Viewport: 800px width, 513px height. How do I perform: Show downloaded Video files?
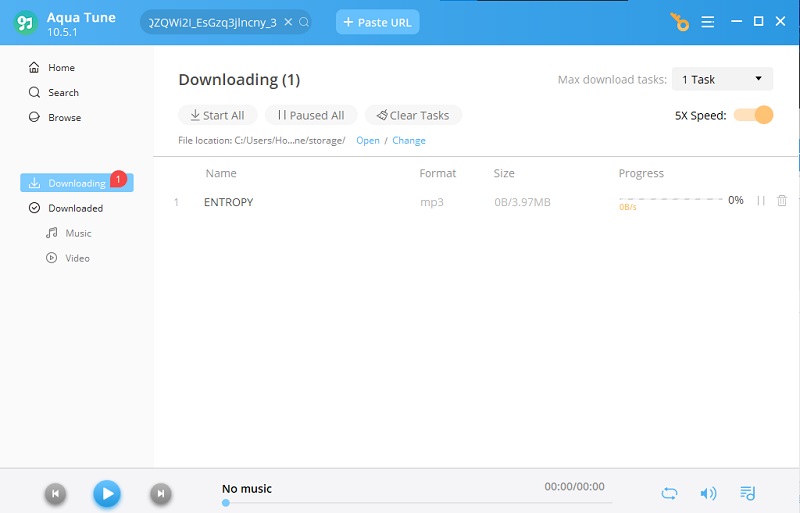click(68, 258)
